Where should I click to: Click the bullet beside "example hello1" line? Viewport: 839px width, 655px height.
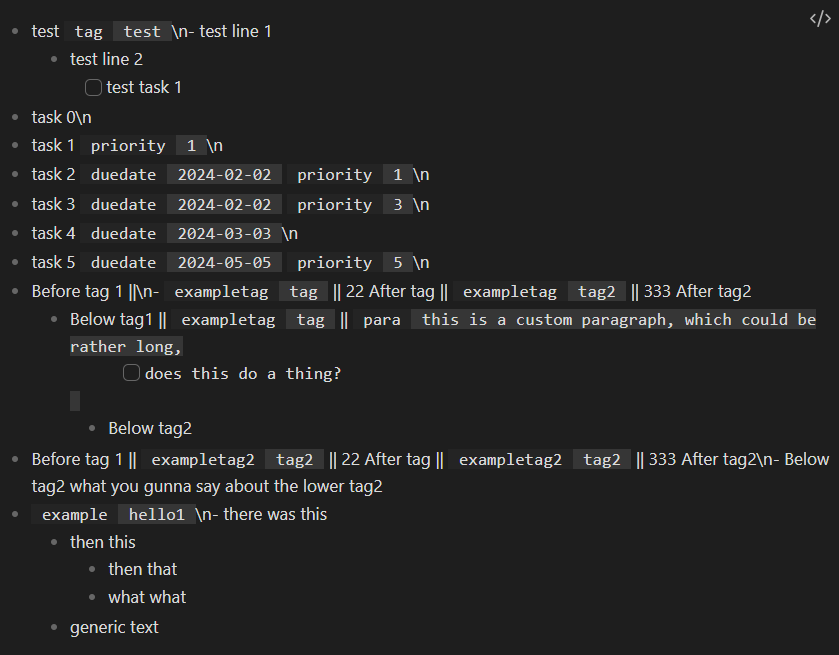16,514
